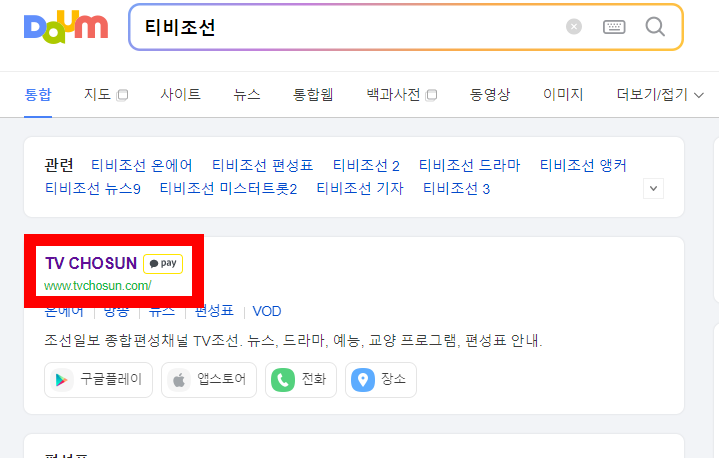Click the 구글플레이 button

[98, 380]
